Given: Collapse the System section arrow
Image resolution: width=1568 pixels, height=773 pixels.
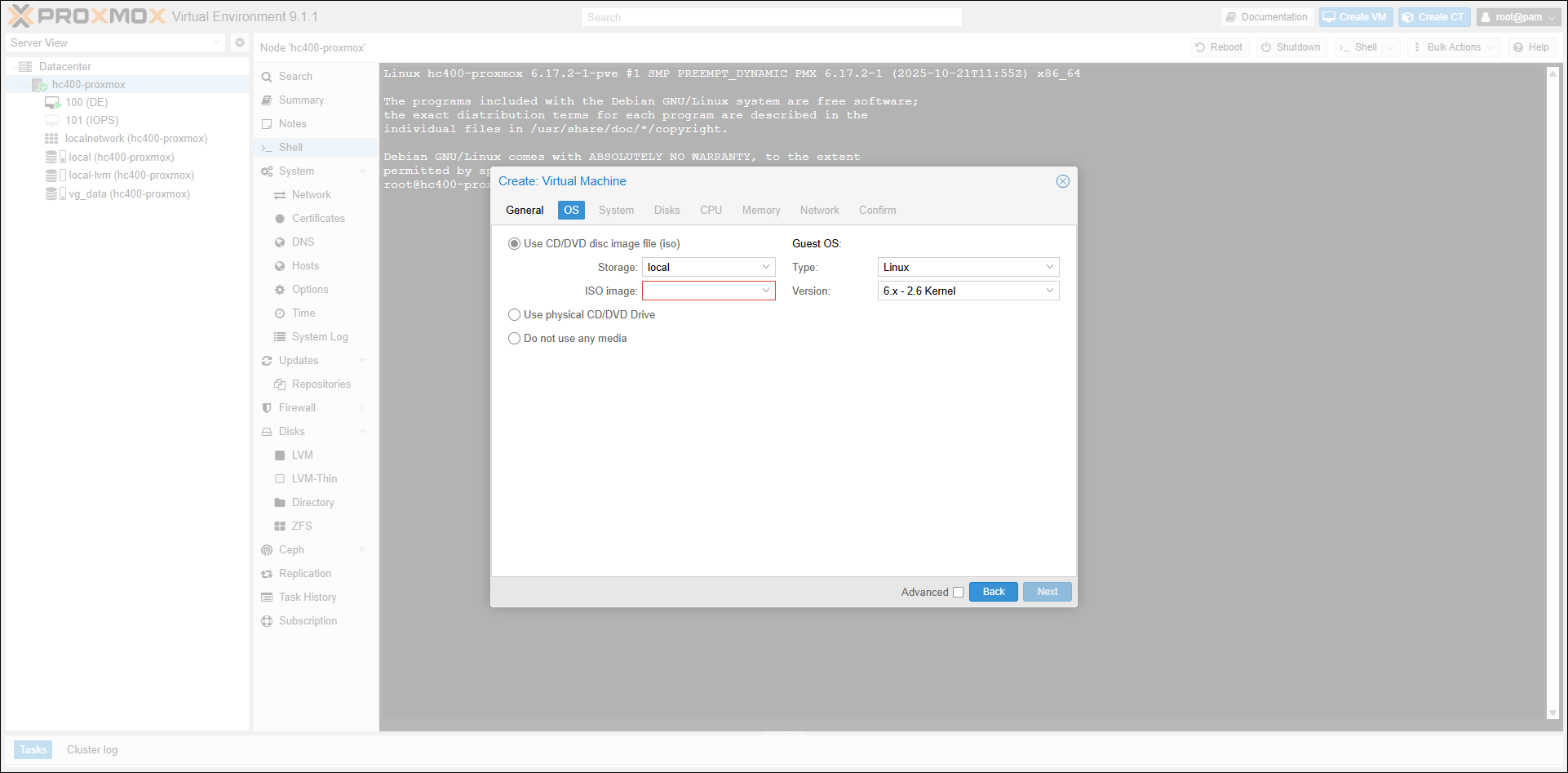Looking at the screenshot, I should click(x=363, y=171).
